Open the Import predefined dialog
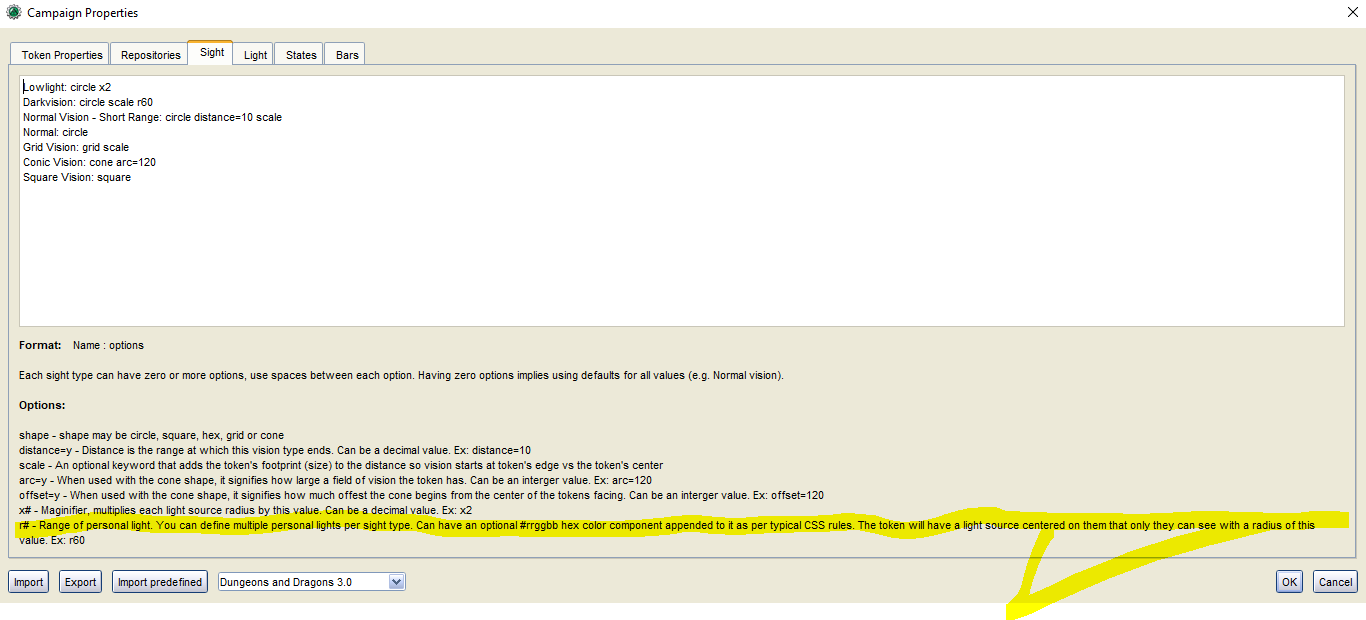This screenshot has height=620, width=1366. [x=159, y=581]
